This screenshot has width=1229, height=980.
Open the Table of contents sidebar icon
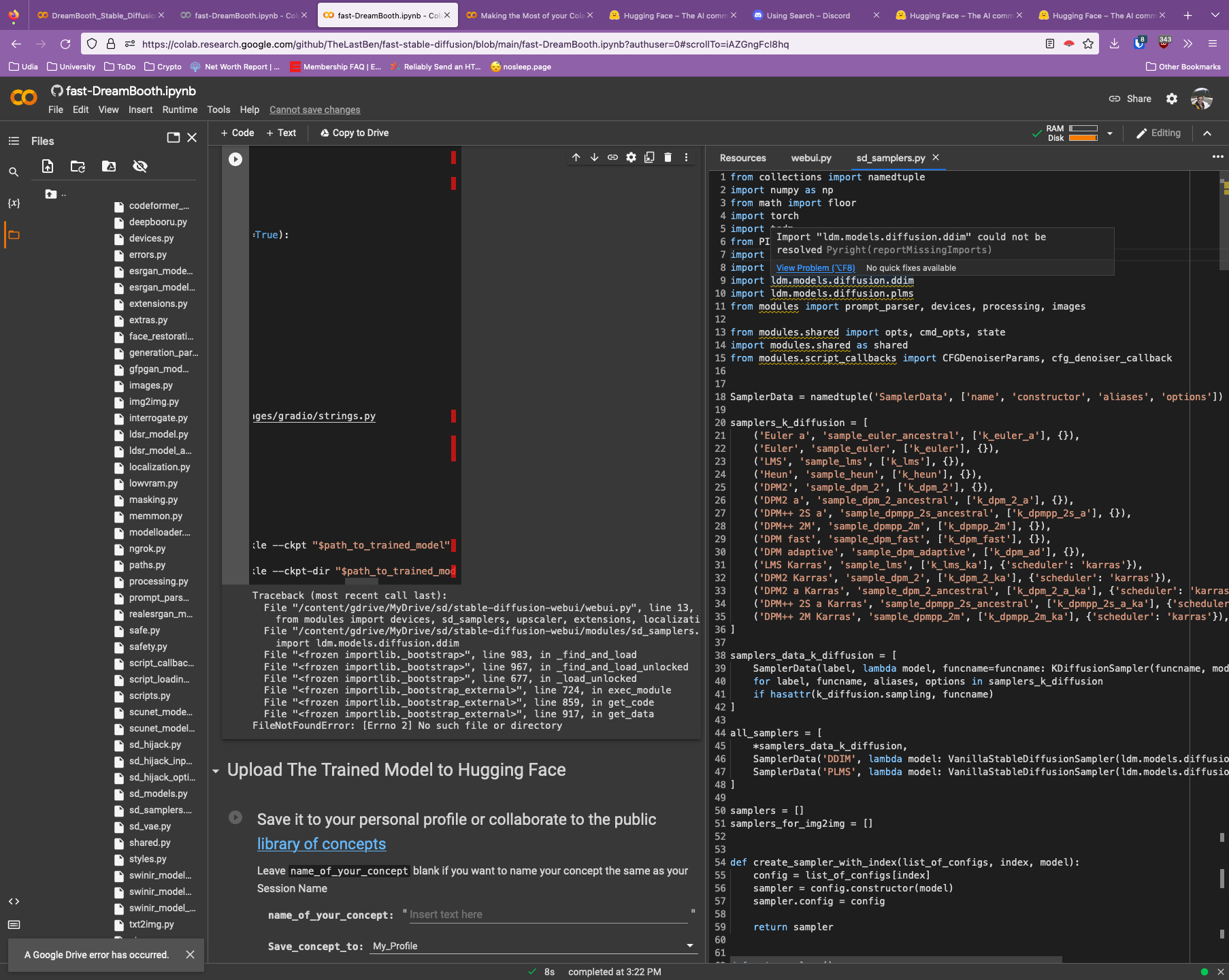click(14, 141)
